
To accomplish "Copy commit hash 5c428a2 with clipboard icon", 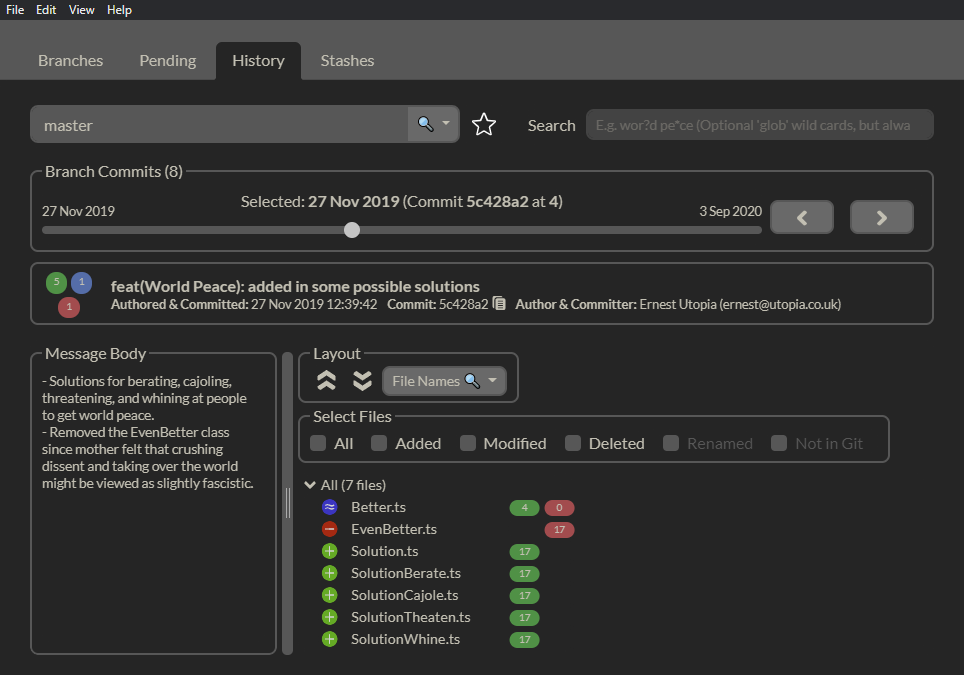I will click(500, 304).
